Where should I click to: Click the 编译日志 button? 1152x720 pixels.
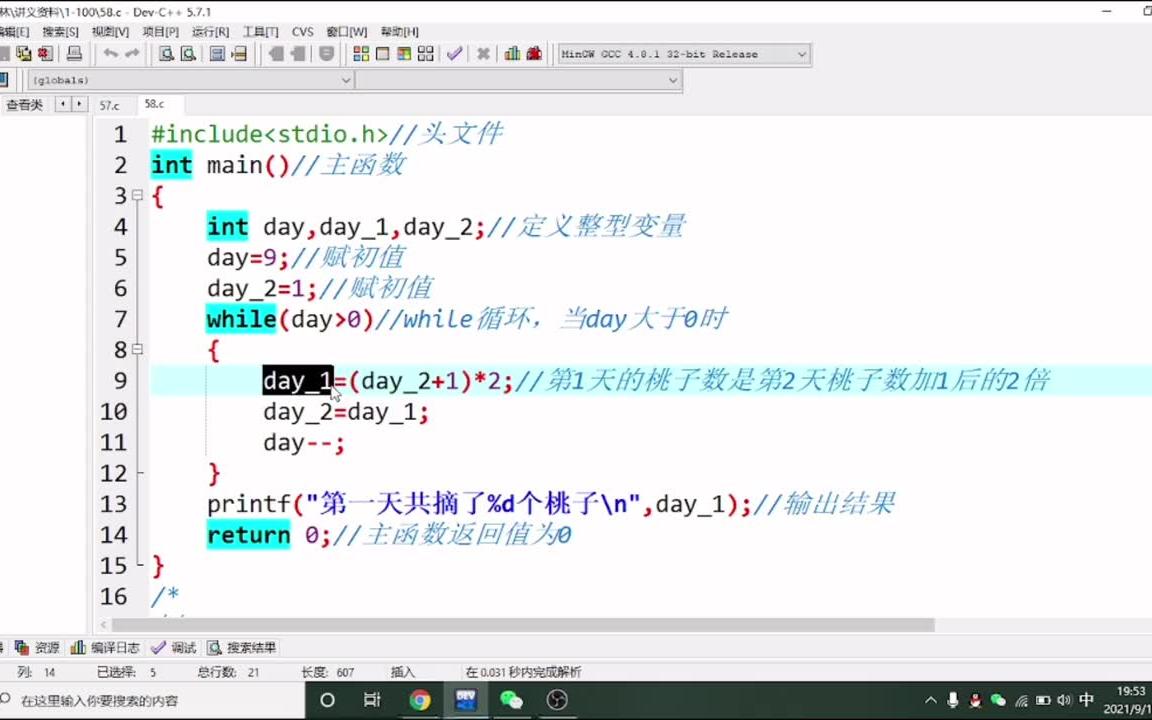(x=113, y=647)
